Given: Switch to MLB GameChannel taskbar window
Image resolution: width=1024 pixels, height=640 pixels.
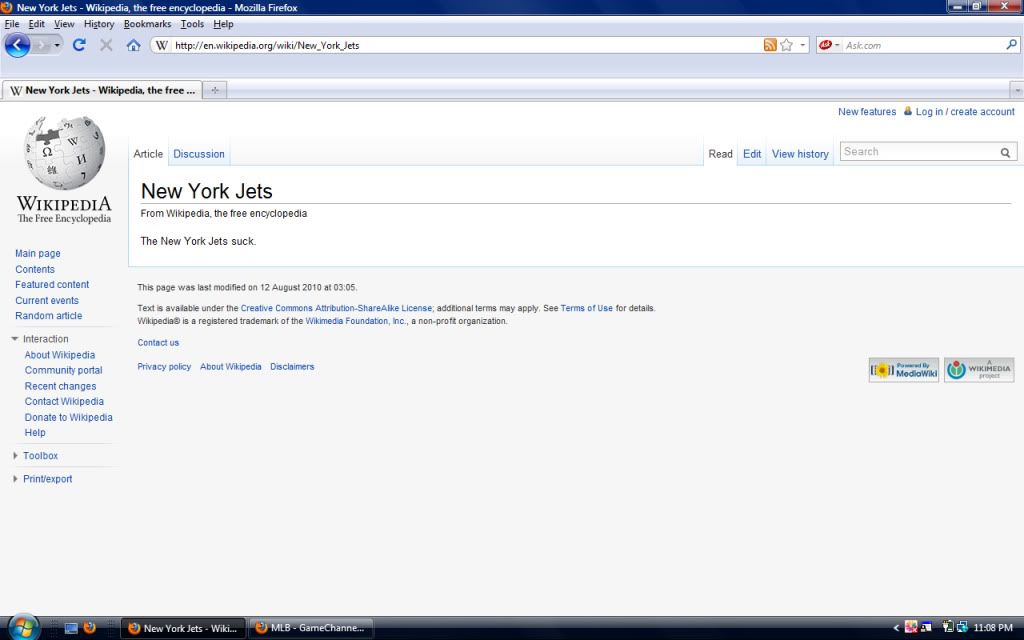Looking at the screenshot, I should 311,628.
